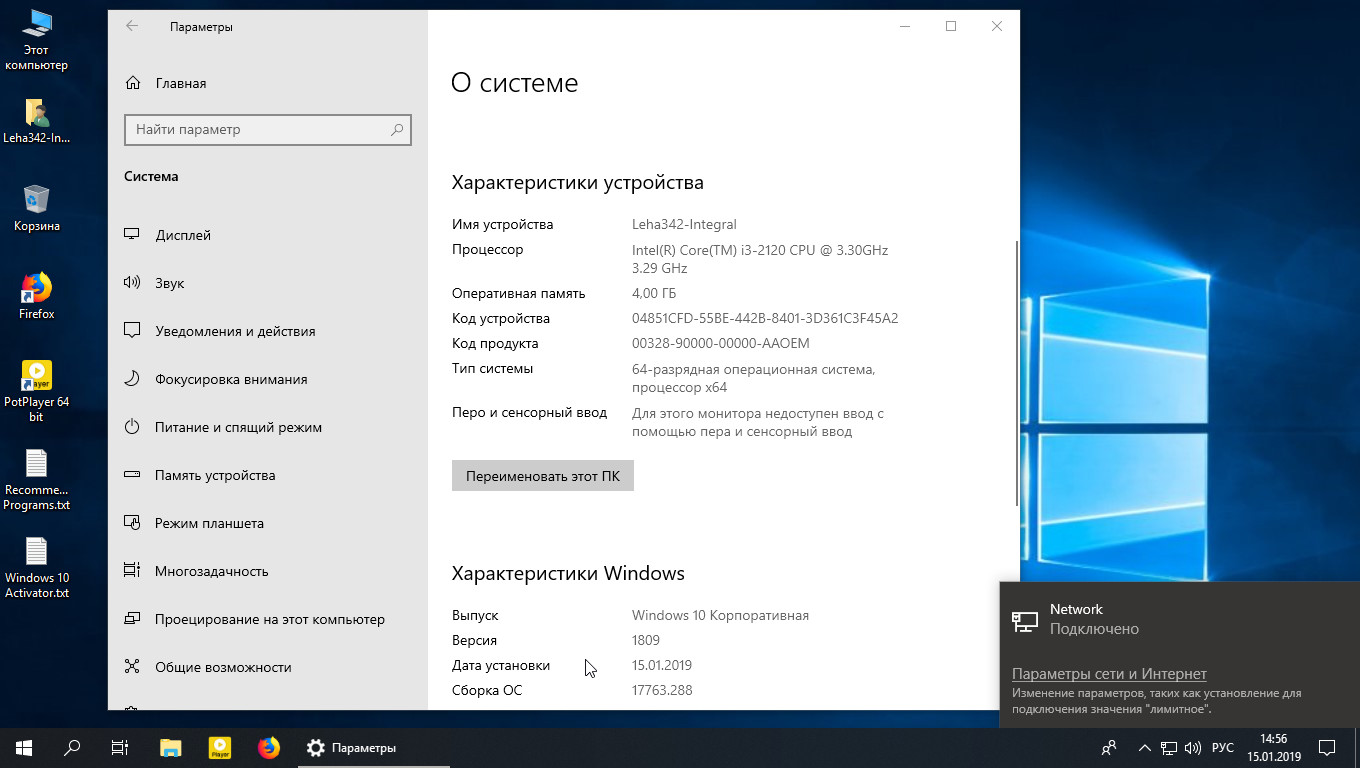This screenshot has width=1360, height=768.
Task: Open Параметры сети и Интернет link
Action: click(x=1109, y=674)
